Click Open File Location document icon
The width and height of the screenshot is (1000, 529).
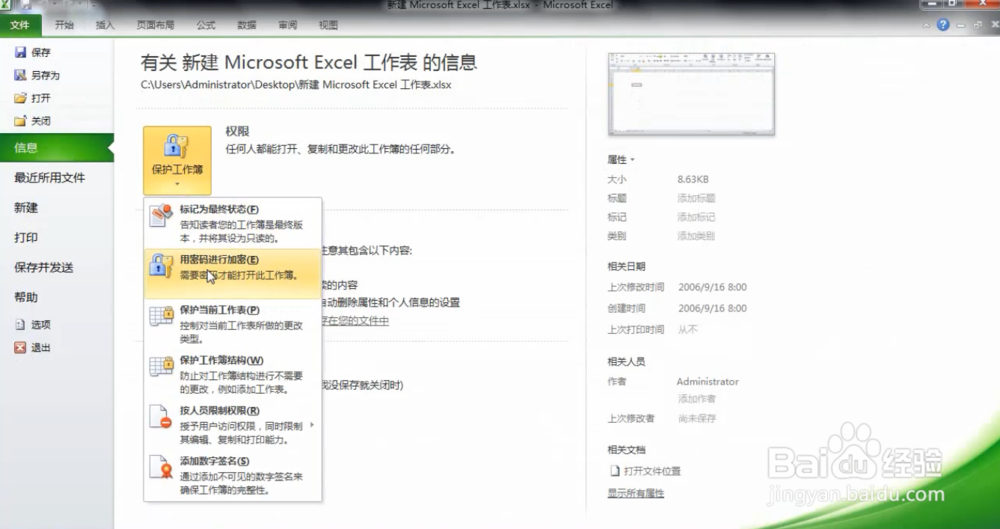pos(615,471)
